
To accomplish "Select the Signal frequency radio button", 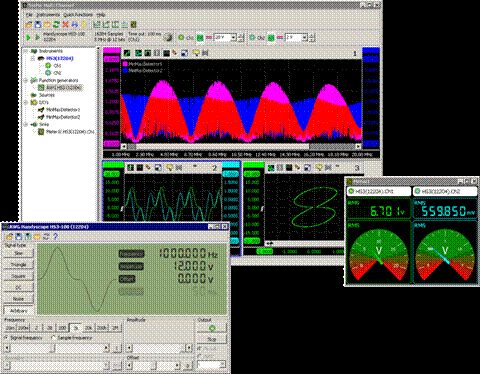I will coord(6,338).
